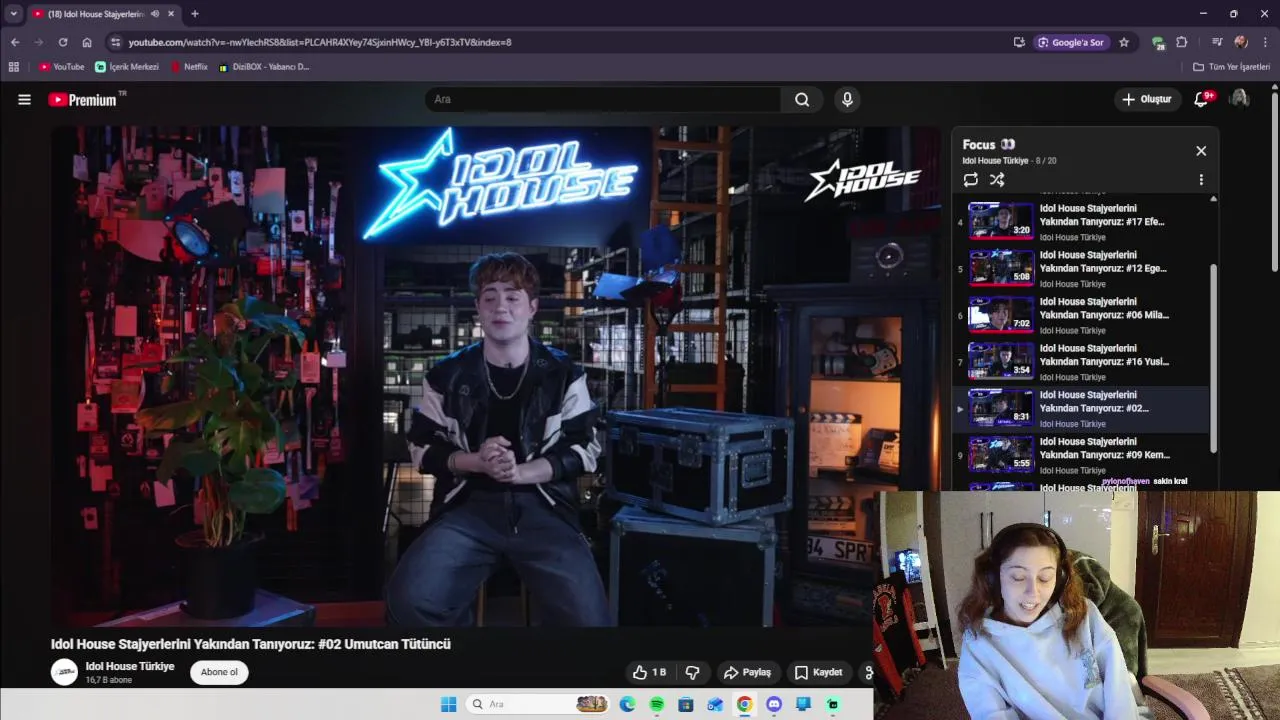This screenshot has height=720, width=1280.
Task: Close the Focus playlist panel
Action: [1201, 151]
